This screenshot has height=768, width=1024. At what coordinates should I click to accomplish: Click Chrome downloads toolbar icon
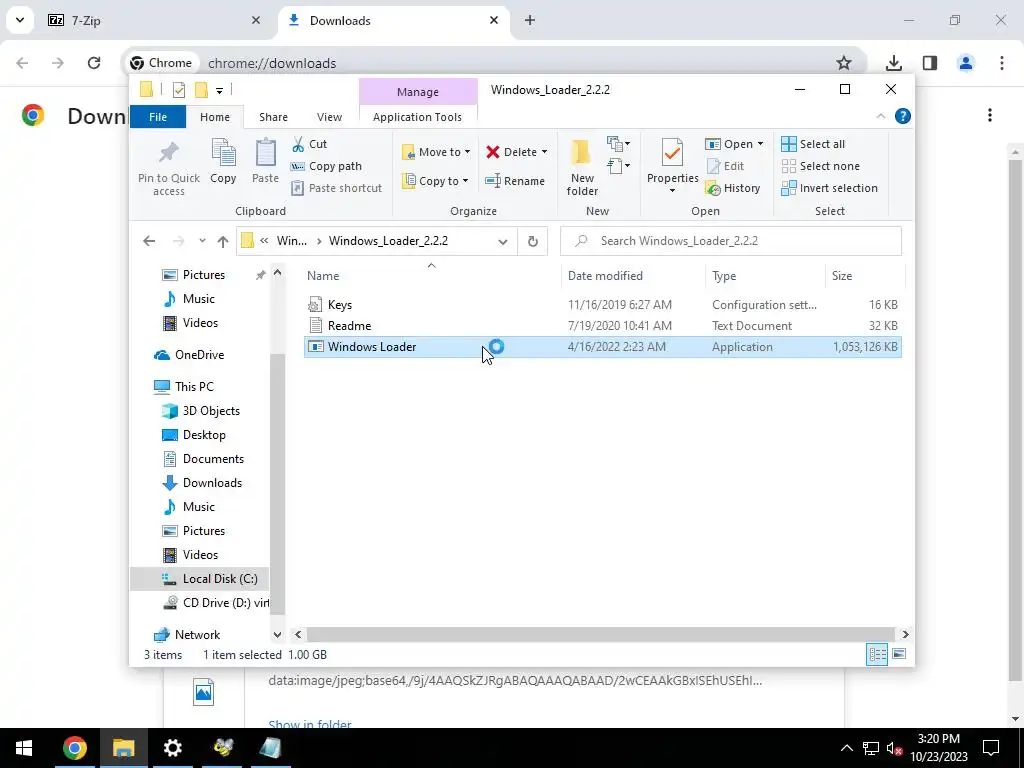tap(893, 63)
